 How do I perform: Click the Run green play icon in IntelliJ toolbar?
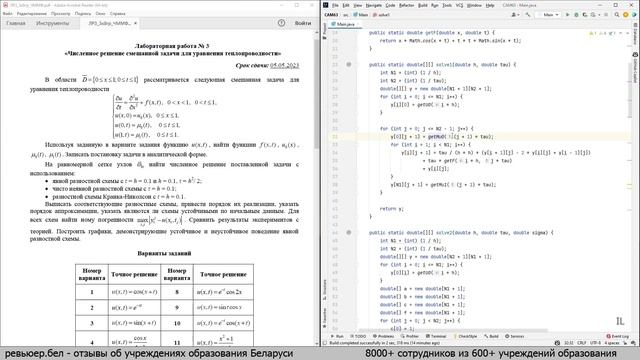[x=567, y=15]
